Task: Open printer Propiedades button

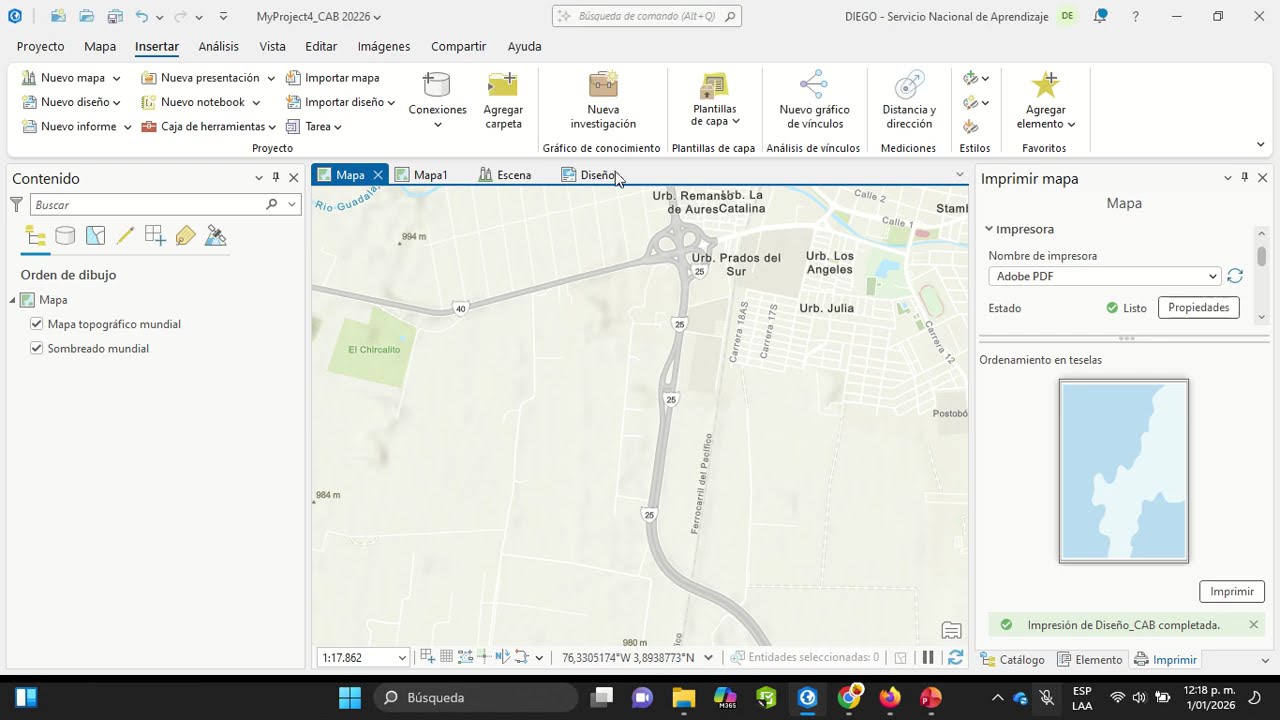Action: pos(1199,307)
